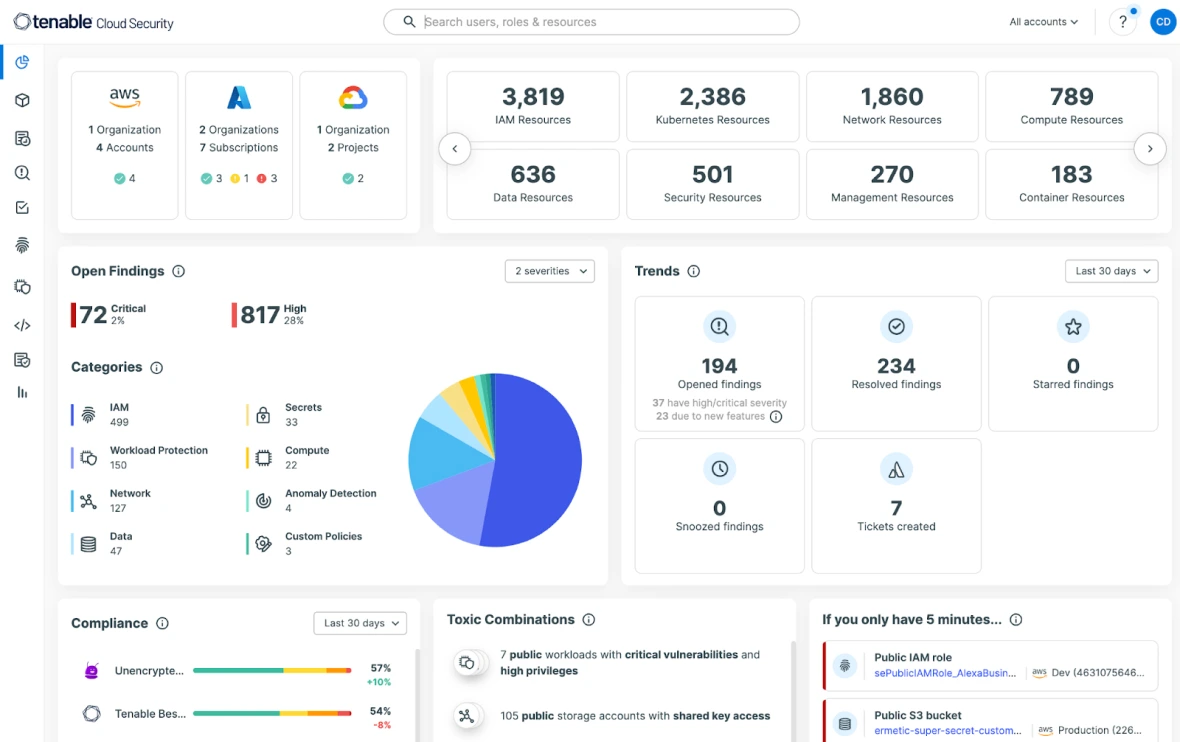Viewport: 1180px width, 742px height.
Task: Click the bar chart reports sidebar icon
Action: (22, 393)
